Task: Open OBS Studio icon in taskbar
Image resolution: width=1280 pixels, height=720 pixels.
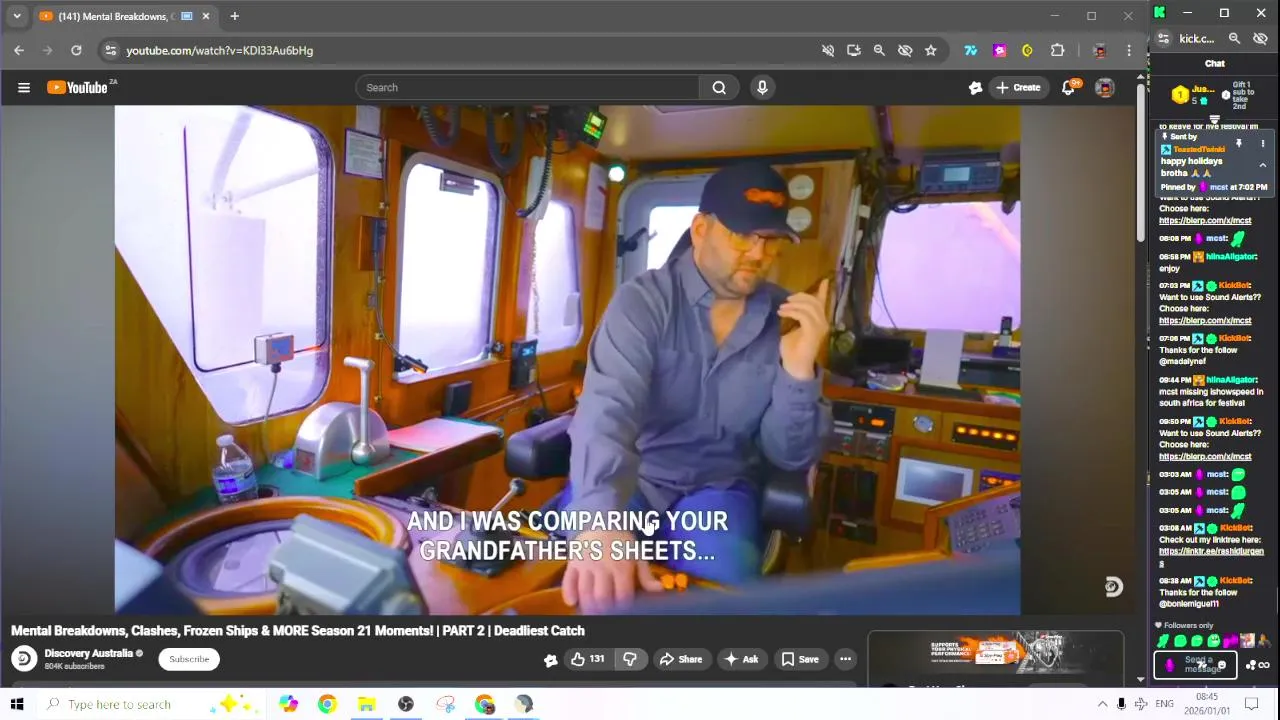Action: (x=406, y=704)
